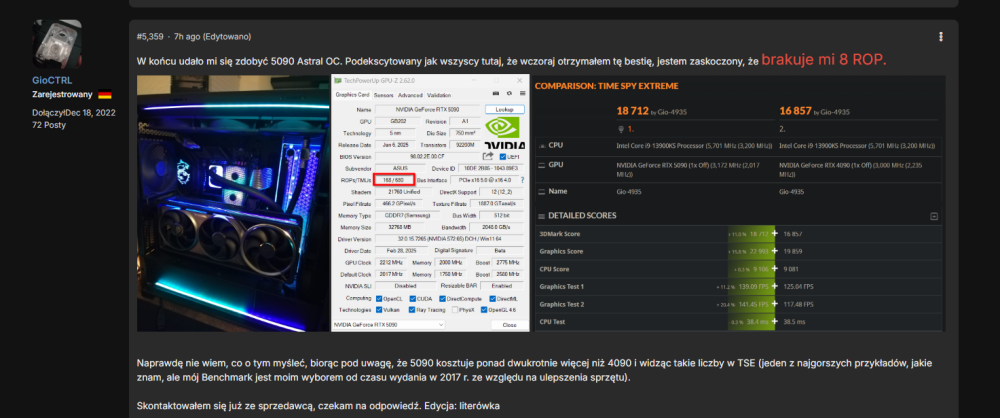Click the GPU-Z window close X
Image resolution: width=1000 pixels, height=418 pixels.
(520, 81)
